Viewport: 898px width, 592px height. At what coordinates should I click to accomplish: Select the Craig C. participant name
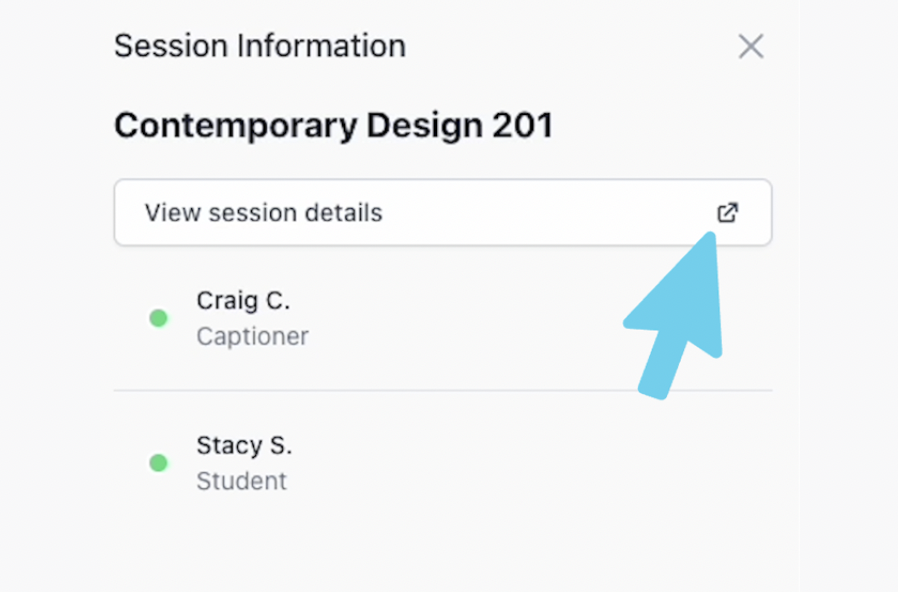click(243, 301)
